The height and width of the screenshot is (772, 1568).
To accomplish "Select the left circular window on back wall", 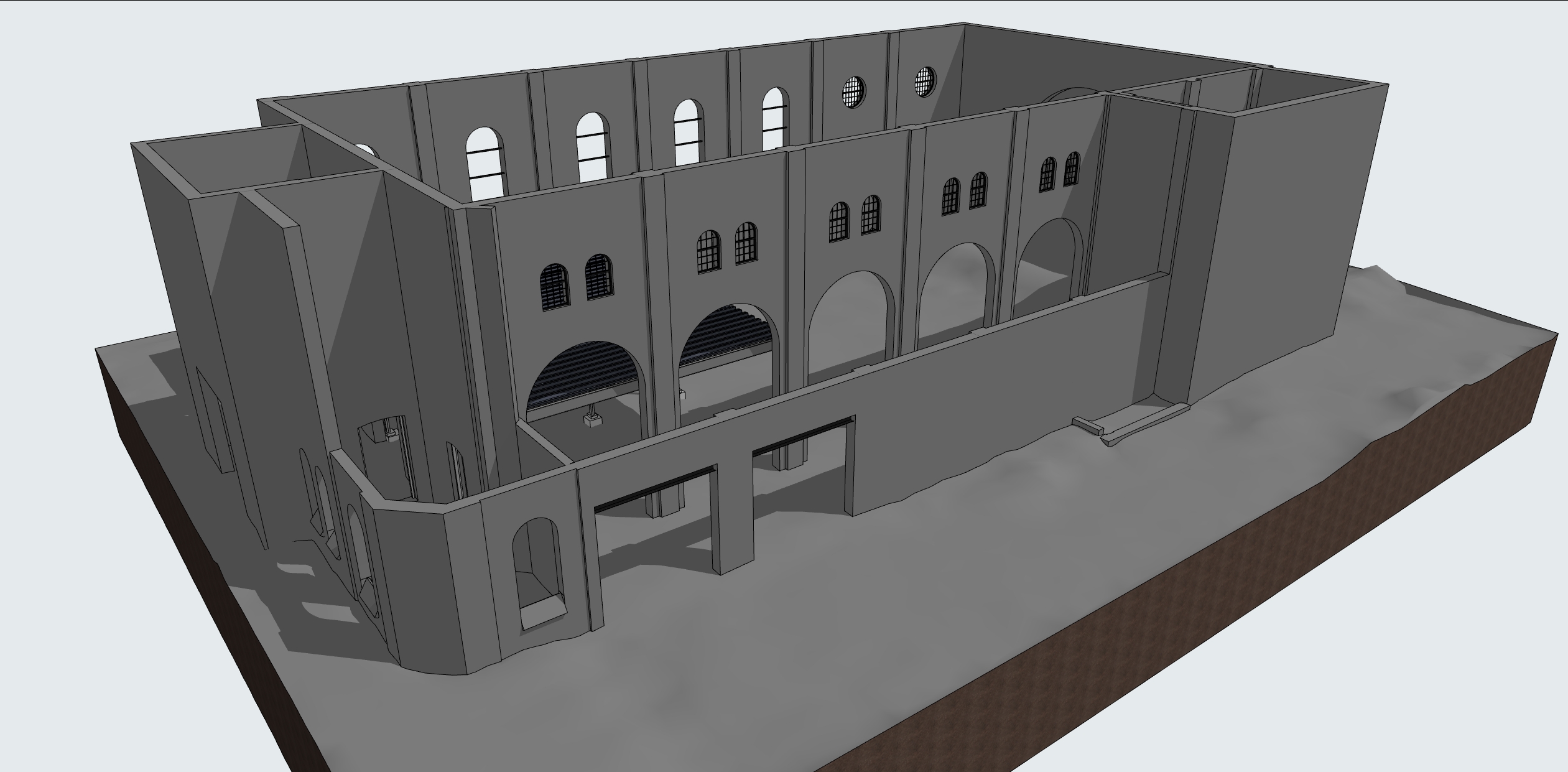I will (853, 92).
